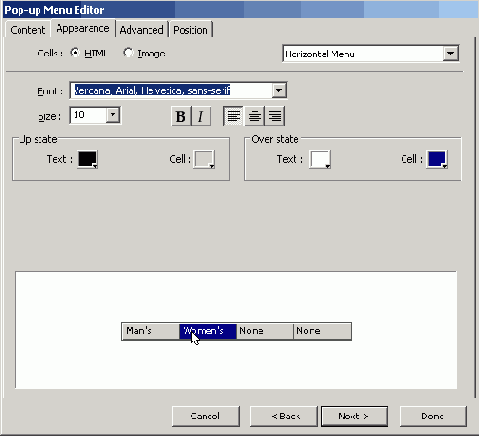The image size is (479, 436).
Task: Click the Men's cell in the preview
Action: (x=151, y=331)
